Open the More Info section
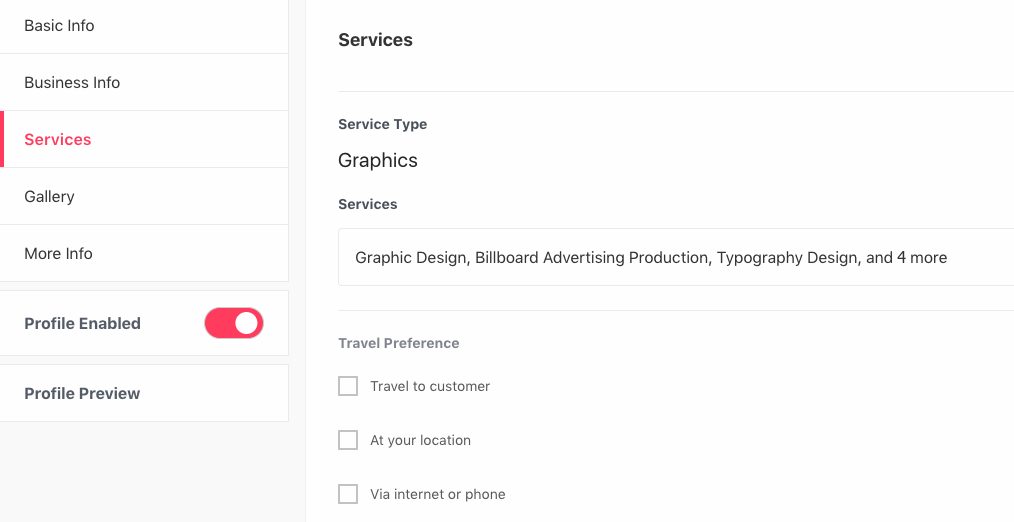The height and width of the screenshot is (522, 1014). pyautogui.click(x=144, y=254)
